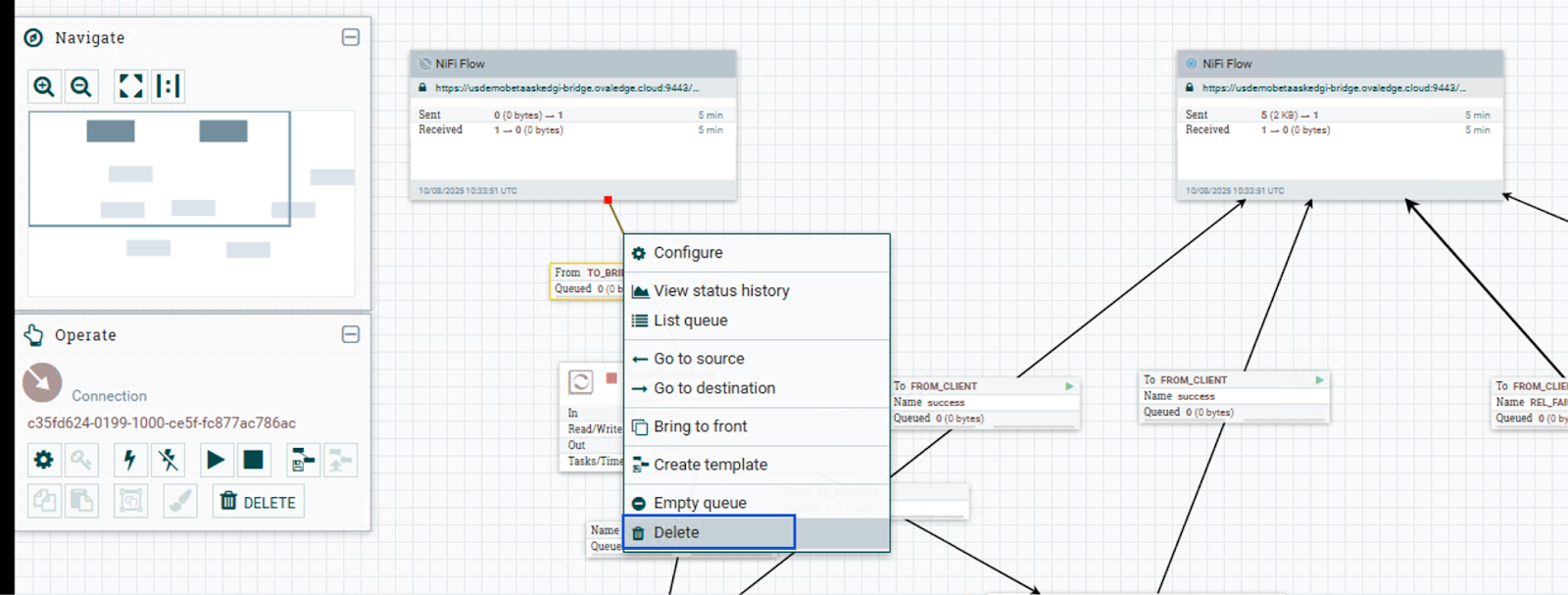The image size is (1568, 595).
Task: Select List queue in context menu
Action: (x=690, y=321)
